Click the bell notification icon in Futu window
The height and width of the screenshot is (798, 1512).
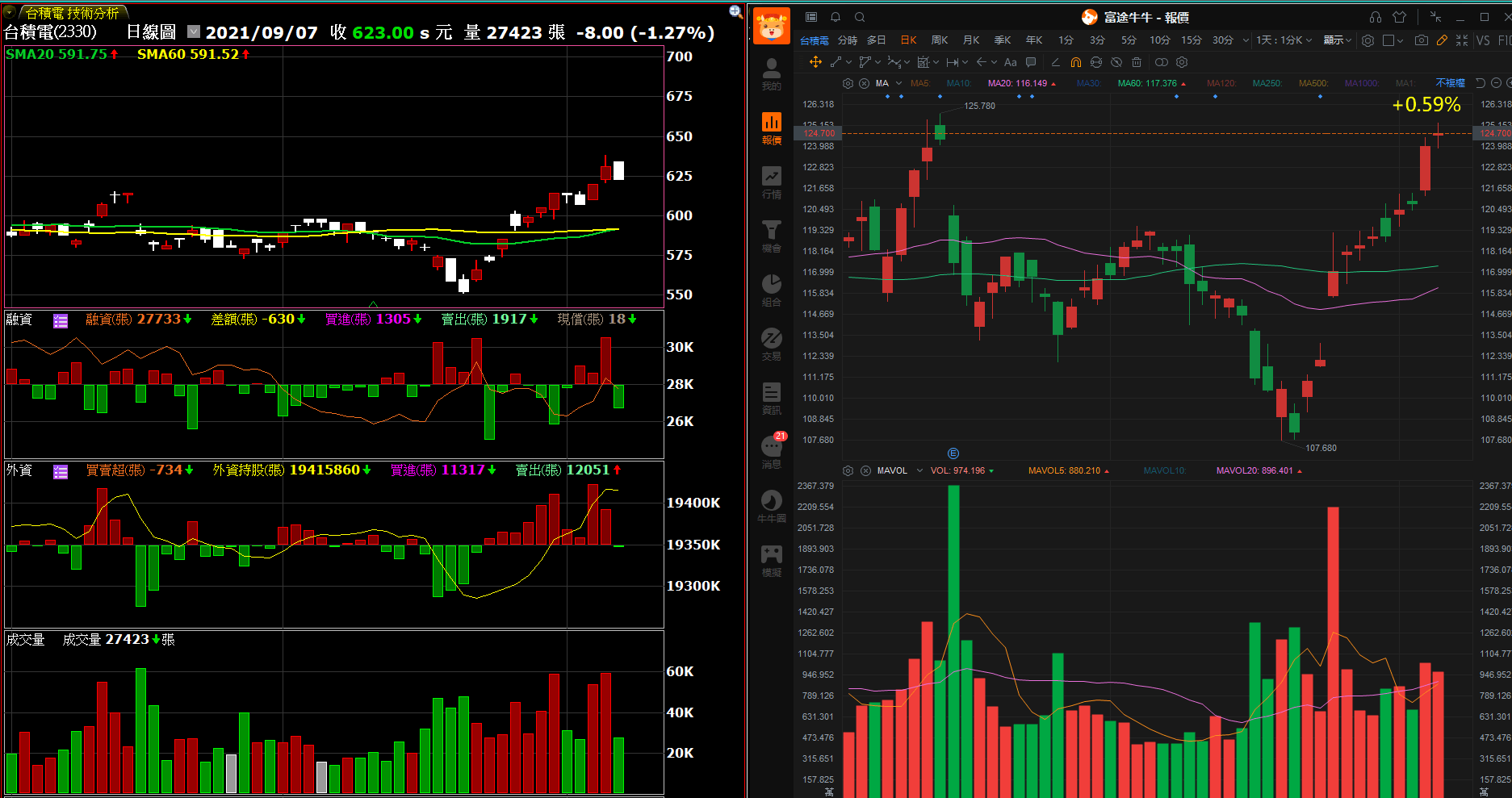click(x=836, y=17)
